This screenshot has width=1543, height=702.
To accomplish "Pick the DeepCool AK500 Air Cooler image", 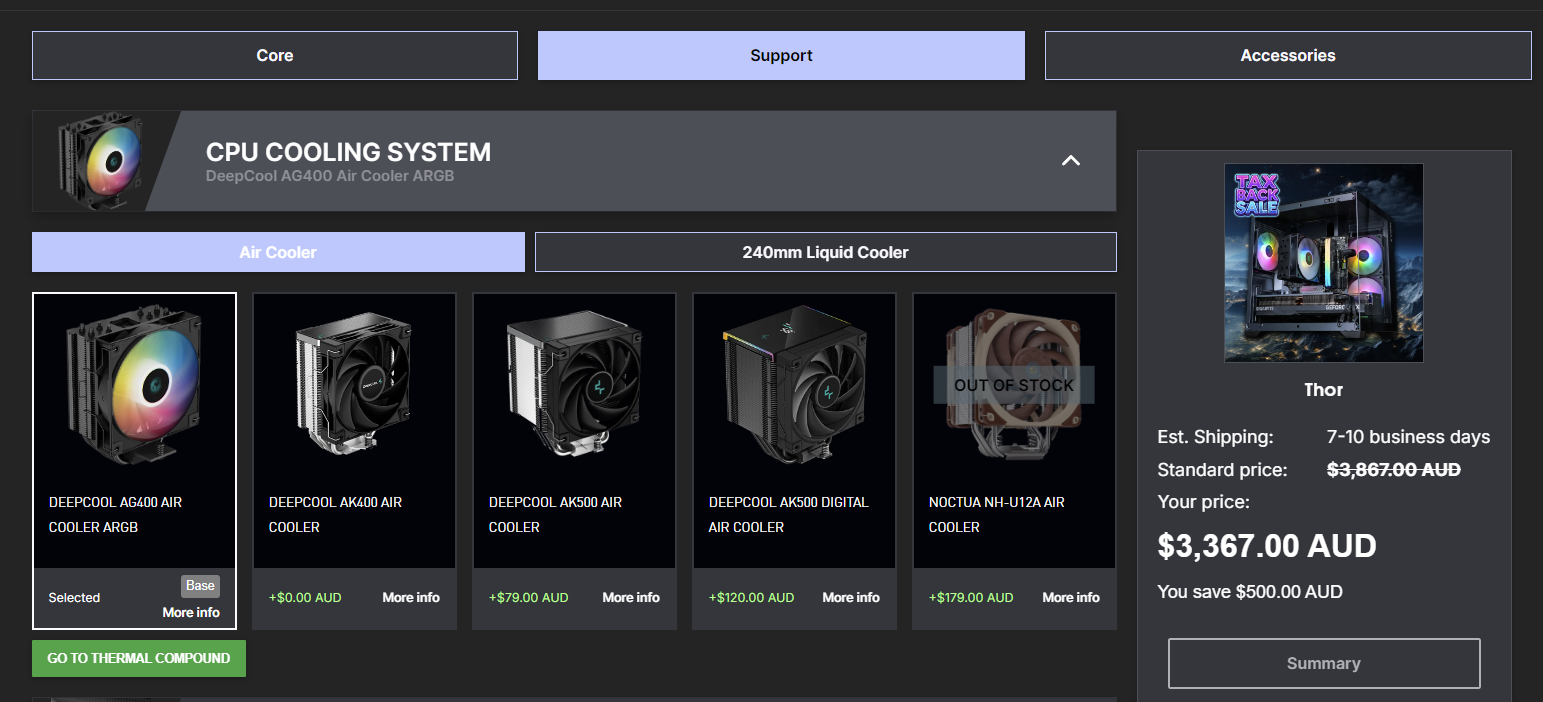I will coord(575,385).
